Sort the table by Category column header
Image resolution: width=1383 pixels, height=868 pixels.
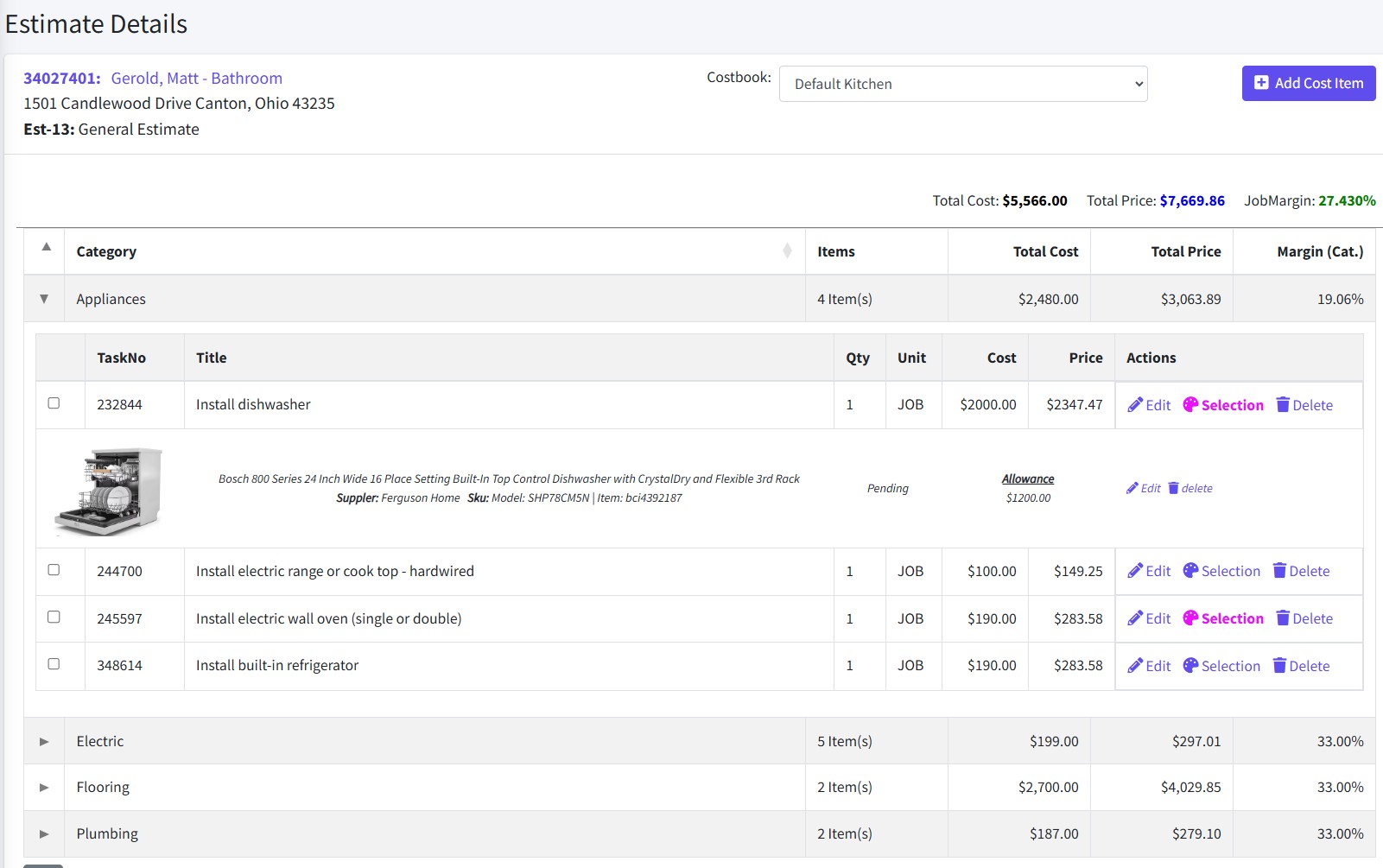pyautogui.click(x=106, y=251)
